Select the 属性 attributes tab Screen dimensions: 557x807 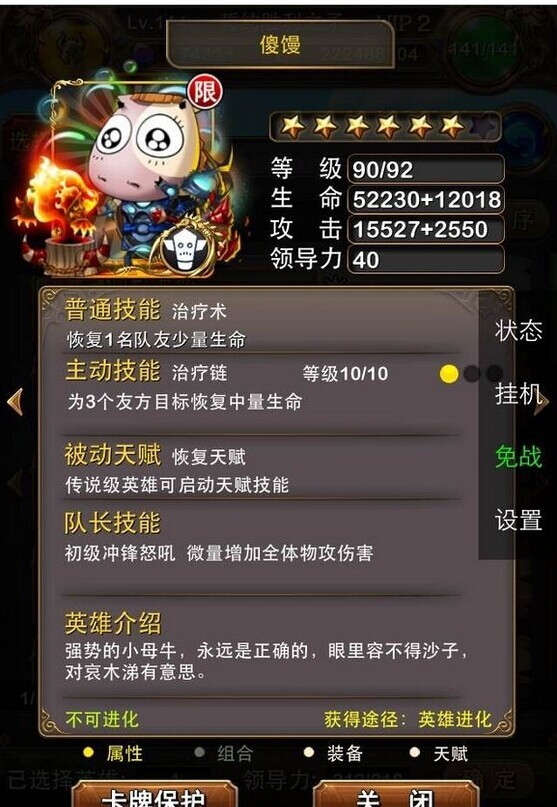114,753
